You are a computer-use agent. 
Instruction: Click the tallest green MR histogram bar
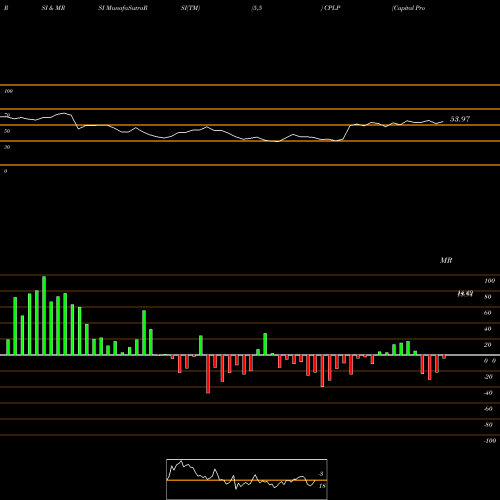44,315
